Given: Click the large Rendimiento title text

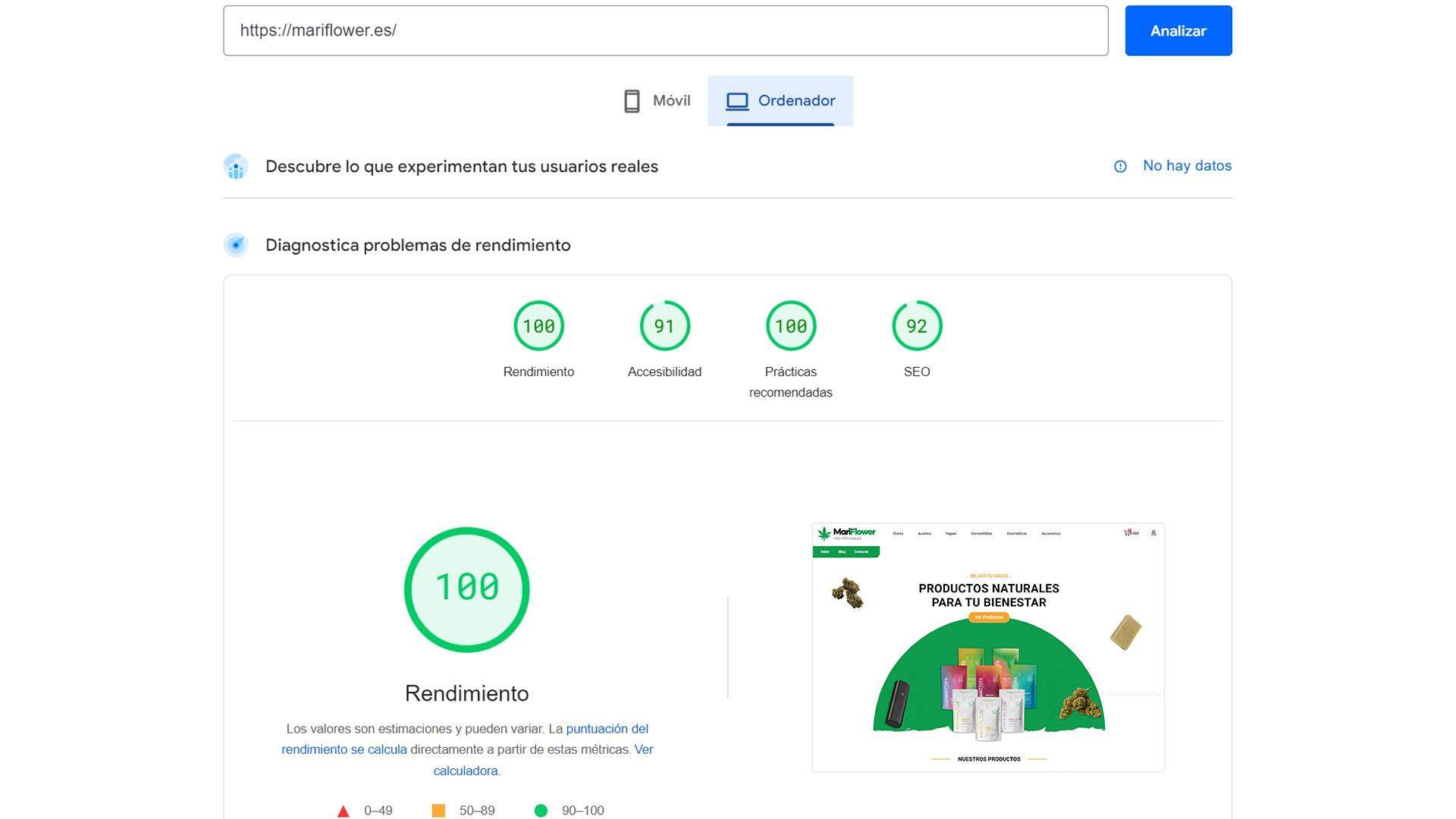Looking at the screenshot, I should (466, 693).
